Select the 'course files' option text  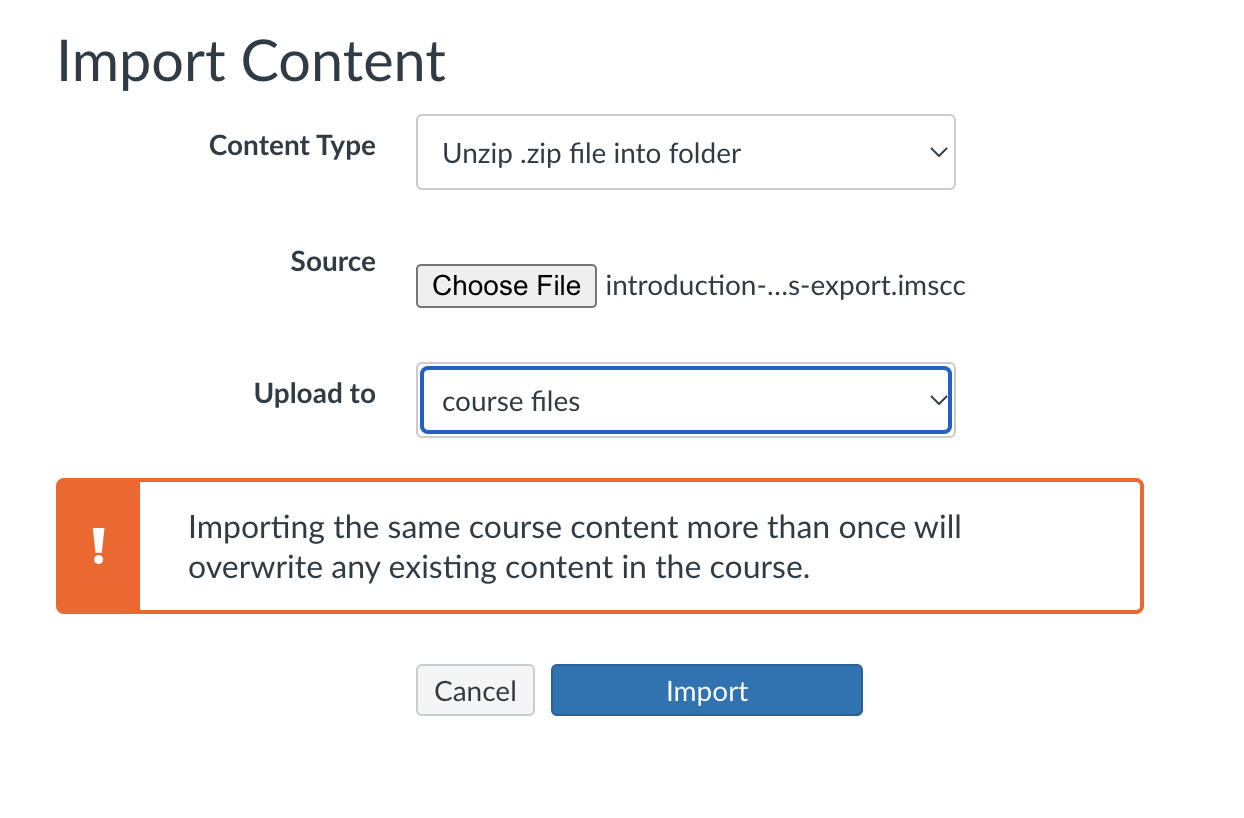[511, 402]
